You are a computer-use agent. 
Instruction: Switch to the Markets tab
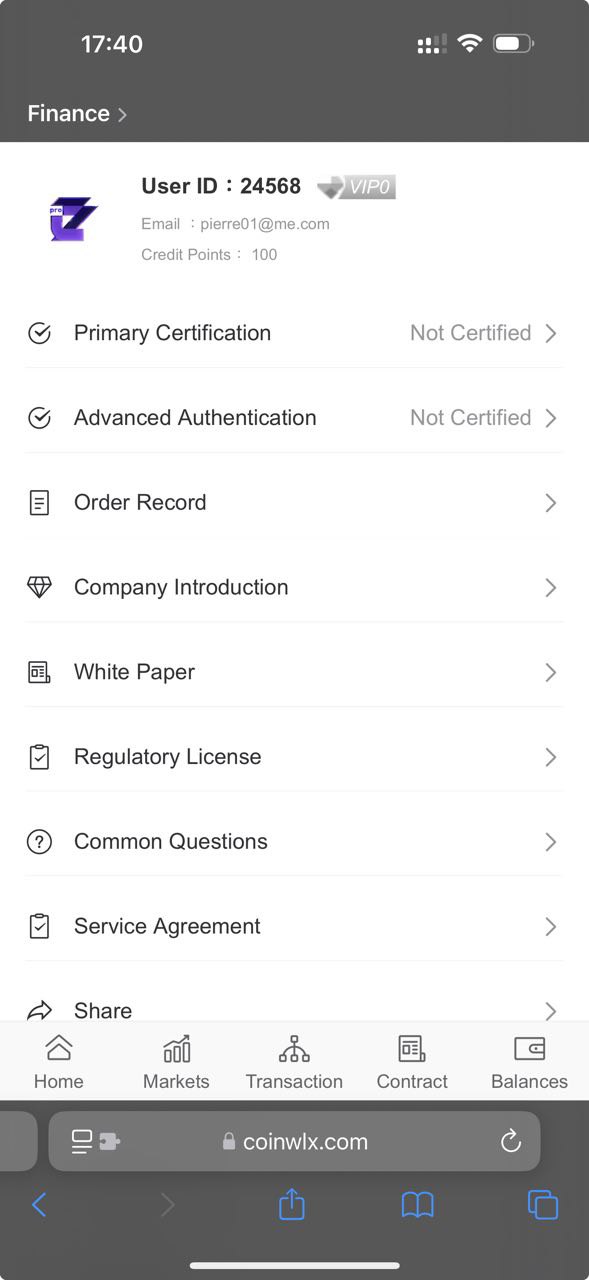176,1062
